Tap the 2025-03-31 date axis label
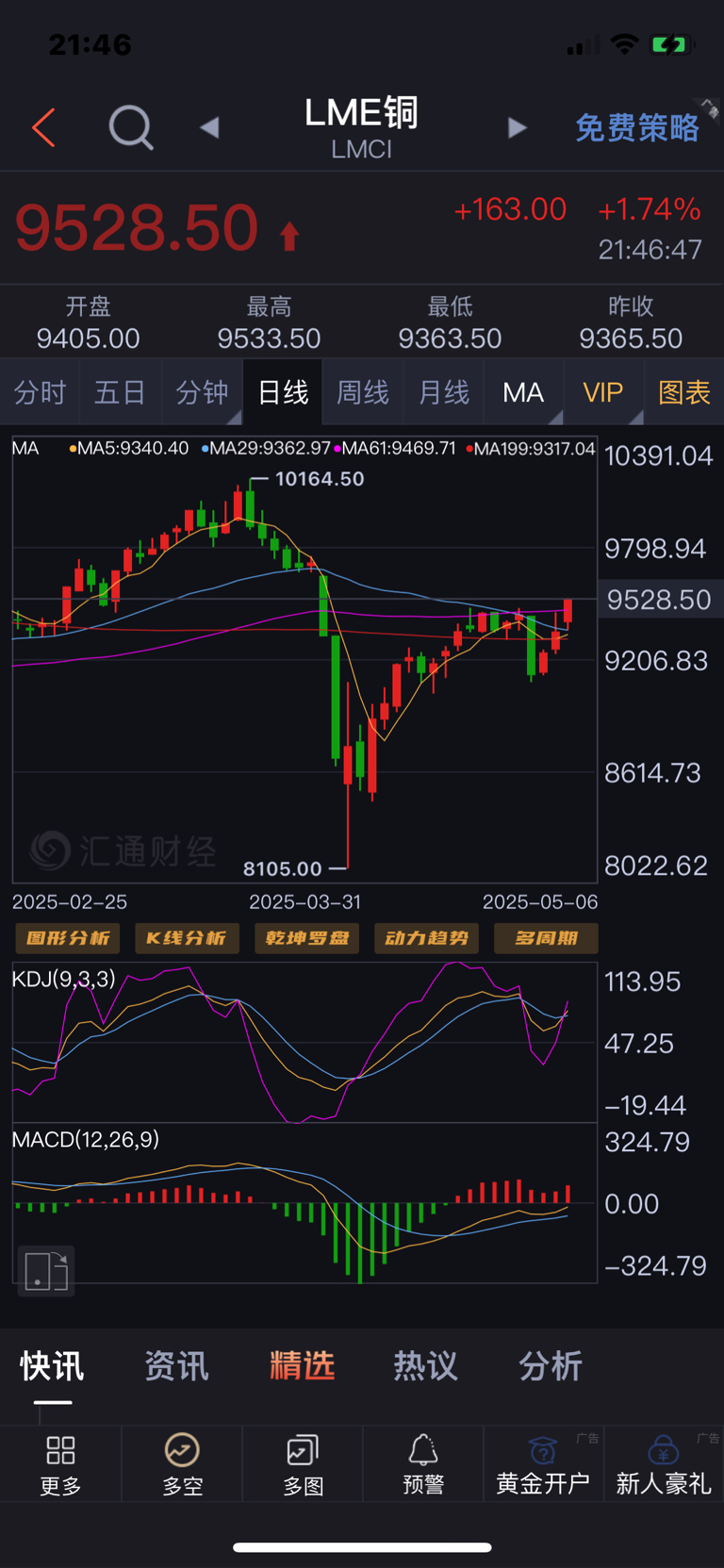Screen dimensions: 724x1568 point(304,902)
